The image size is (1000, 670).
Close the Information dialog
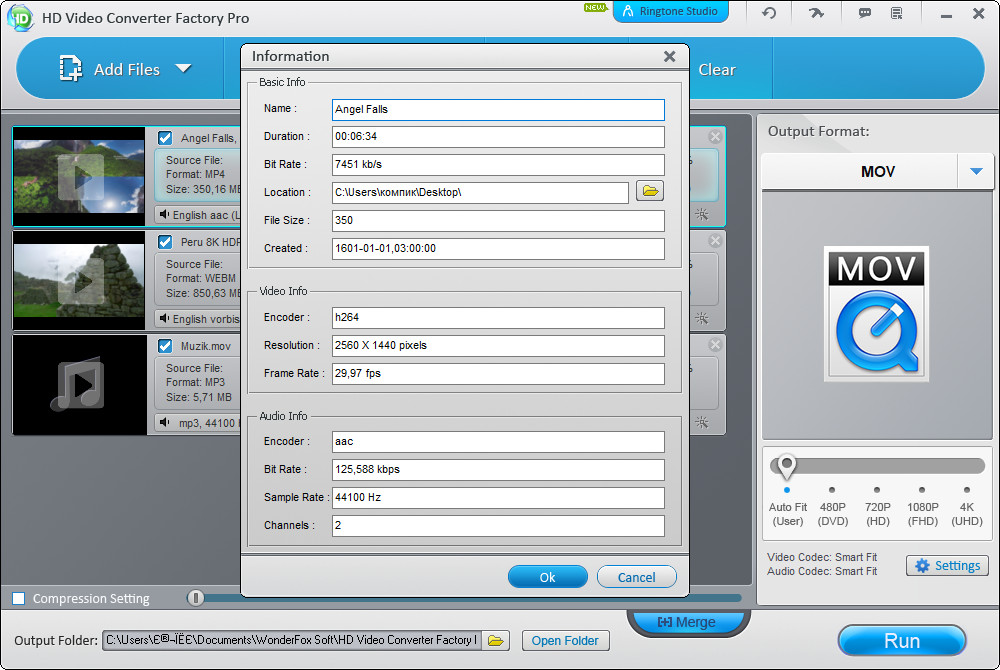coord(669,56)
